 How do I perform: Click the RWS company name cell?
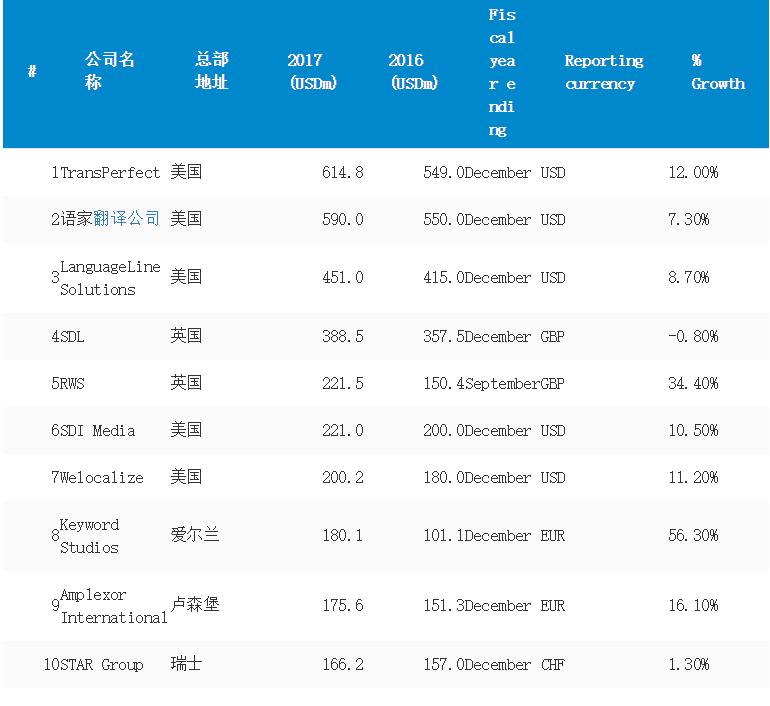(72, 383)
